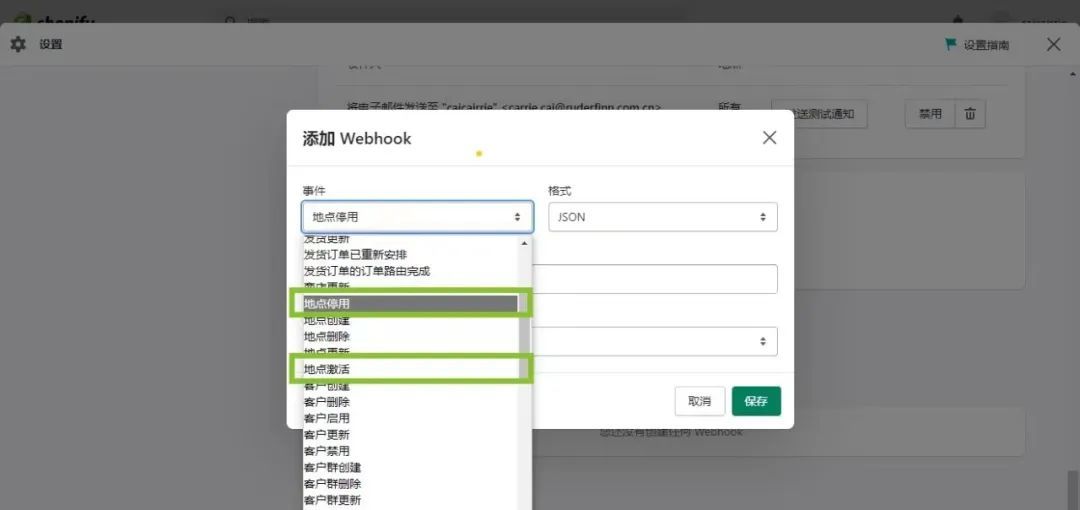Open the Webhook API version dropdown

tap(654, 342)
